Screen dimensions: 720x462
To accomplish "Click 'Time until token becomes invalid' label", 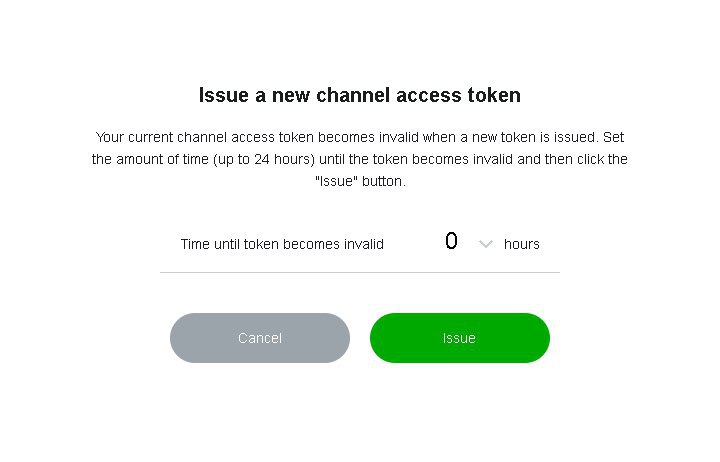I will [x=282, y=244].
